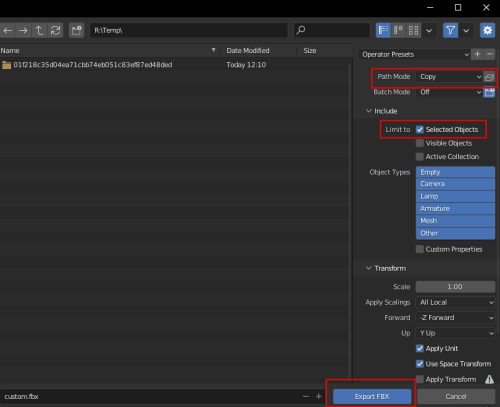The height and width of the screenshot is (407, 500).
Task: Open Apply Scalings All Local dropdown
Action: (x=455, y=302)
